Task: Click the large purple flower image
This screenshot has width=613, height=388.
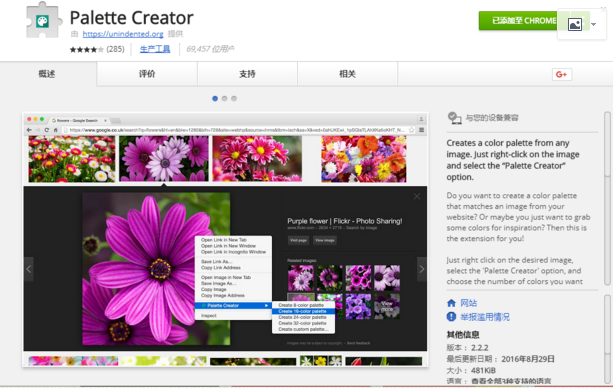Action: point(156,269)
